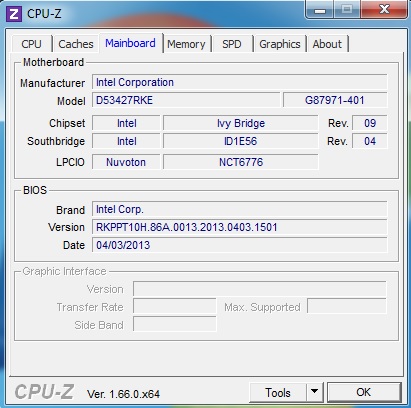The height and width of the screenshot is (408, 411).
Task: Click the Max. Supported empty field
Action: (347, 306)
